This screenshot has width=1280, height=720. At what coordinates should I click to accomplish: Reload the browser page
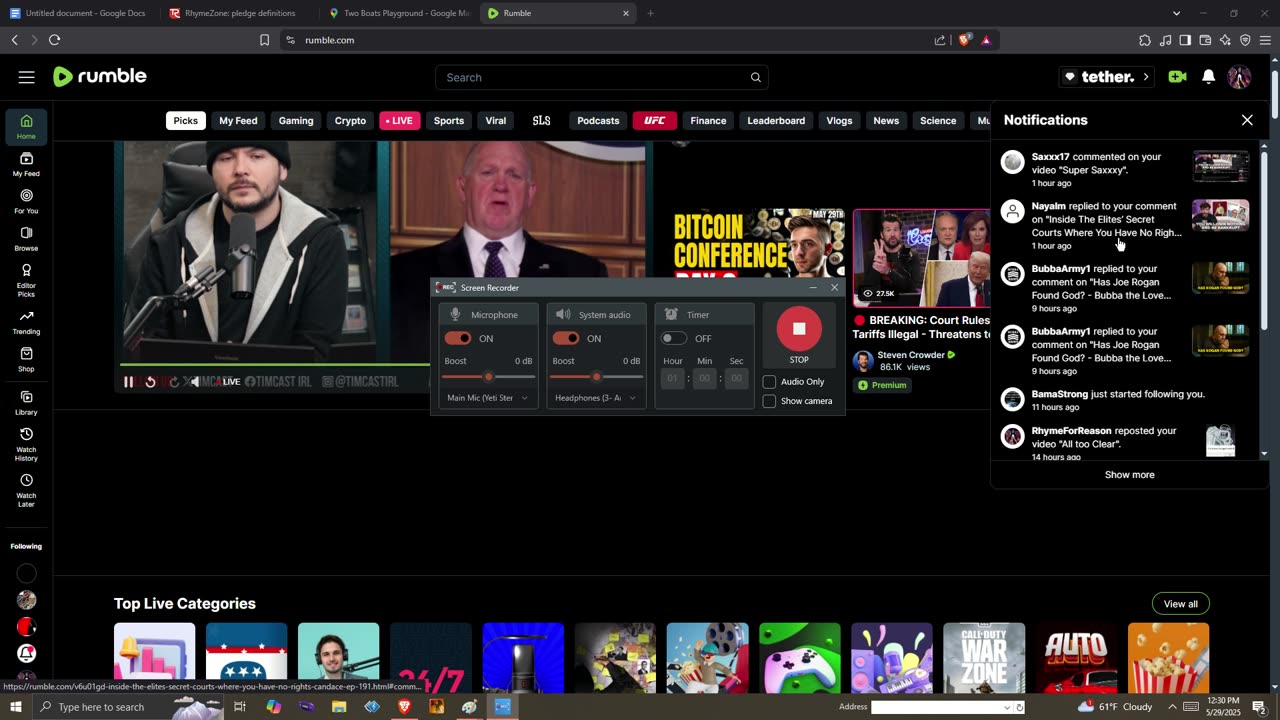[54, 40]
